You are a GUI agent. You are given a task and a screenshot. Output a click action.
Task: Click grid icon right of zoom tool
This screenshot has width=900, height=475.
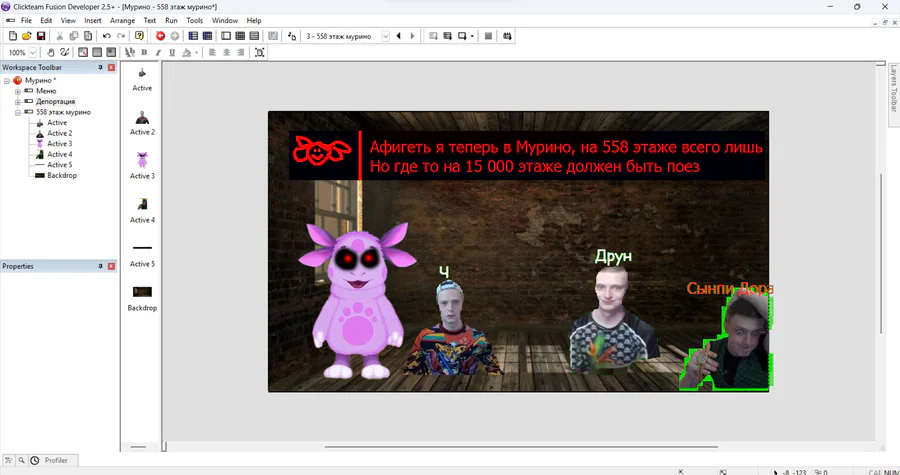83,52
